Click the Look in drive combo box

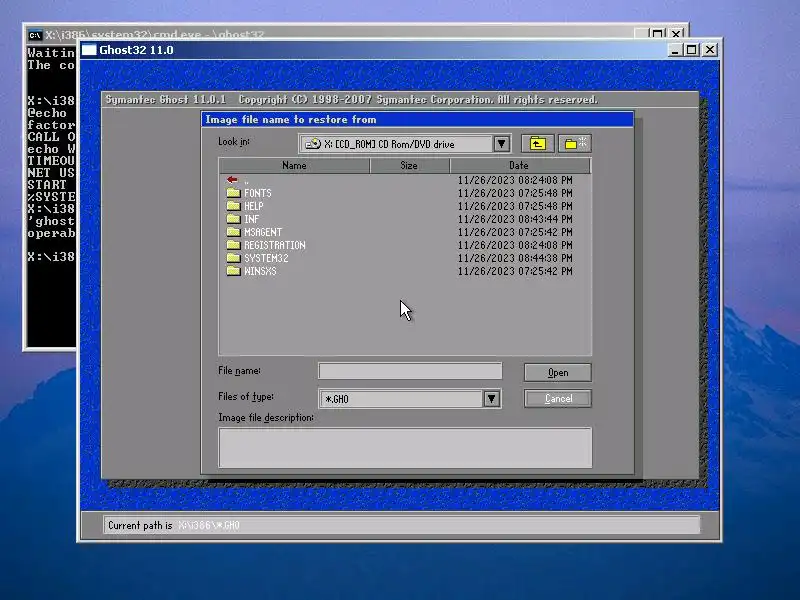click(405, 144)
